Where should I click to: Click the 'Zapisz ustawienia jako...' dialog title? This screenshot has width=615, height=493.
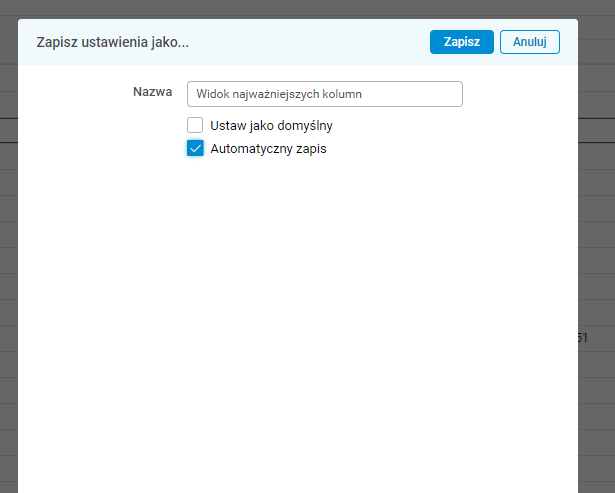(x=113, y=42)
